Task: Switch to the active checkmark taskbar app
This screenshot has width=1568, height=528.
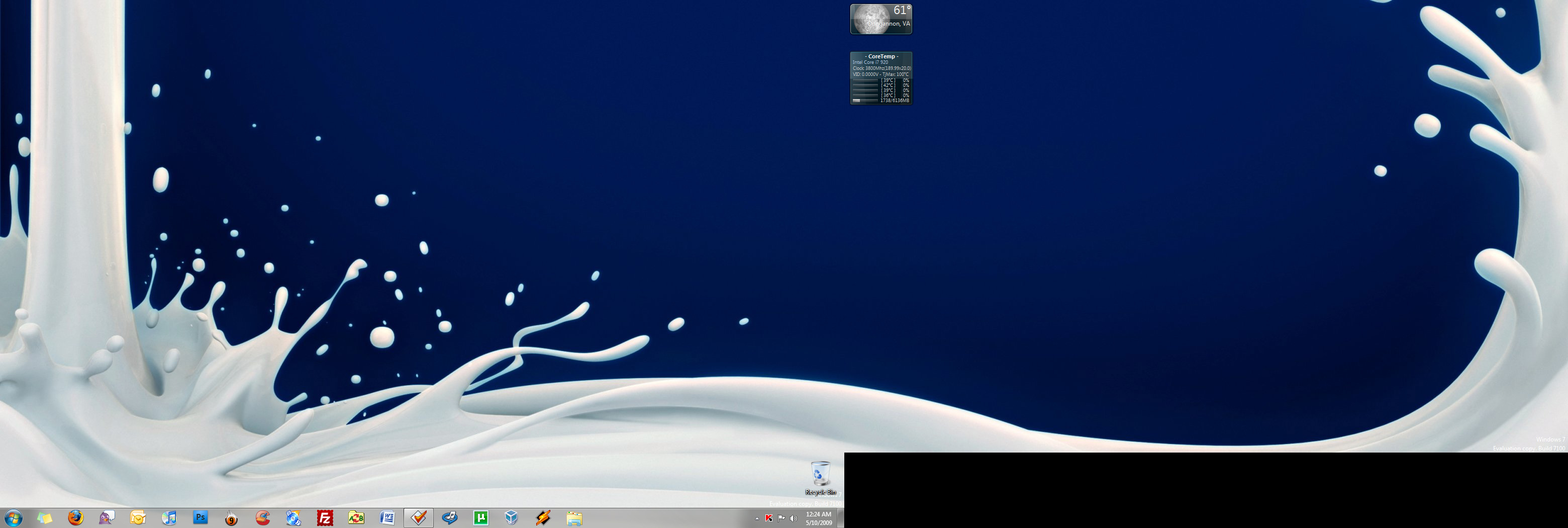Action: pos(419,518)
